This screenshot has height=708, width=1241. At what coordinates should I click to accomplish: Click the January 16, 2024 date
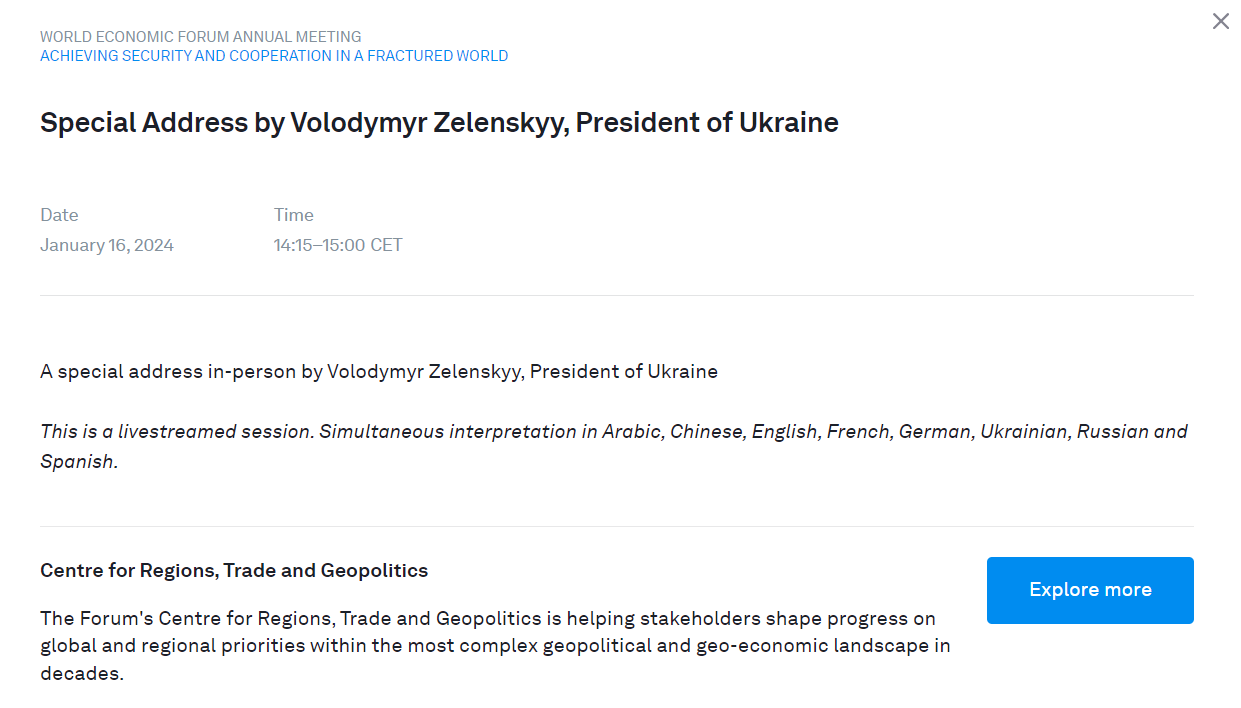point(107,244)
